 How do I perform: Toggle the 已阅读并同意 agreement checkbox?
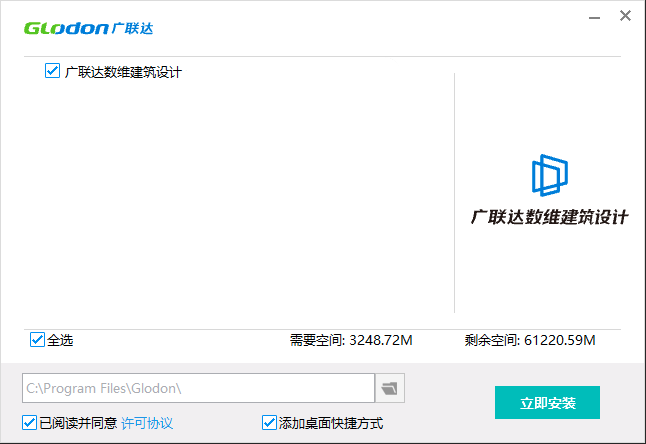pyautogui.click(x=29, y=423)
